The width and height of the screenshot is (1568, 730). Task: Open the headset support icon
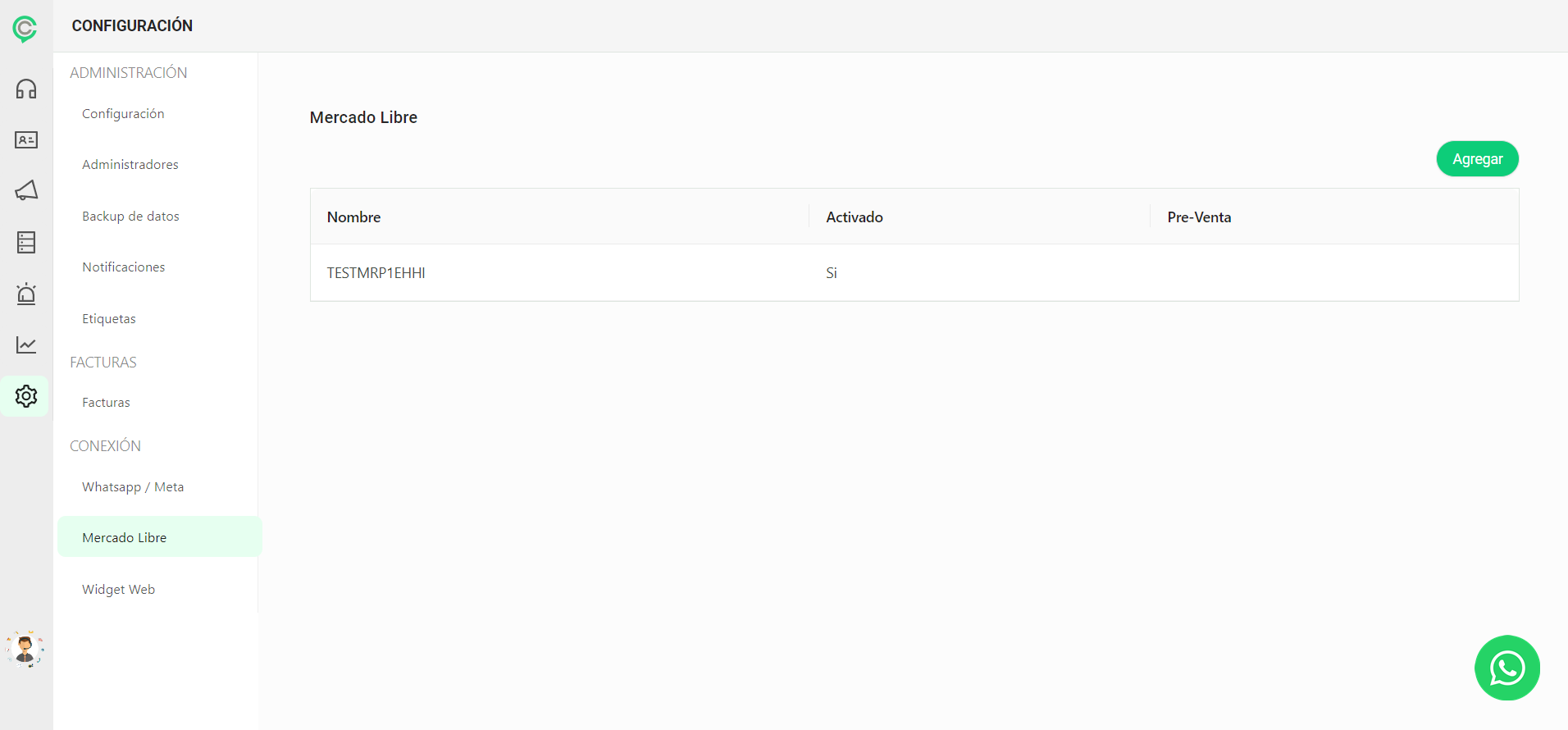(26, 89)
